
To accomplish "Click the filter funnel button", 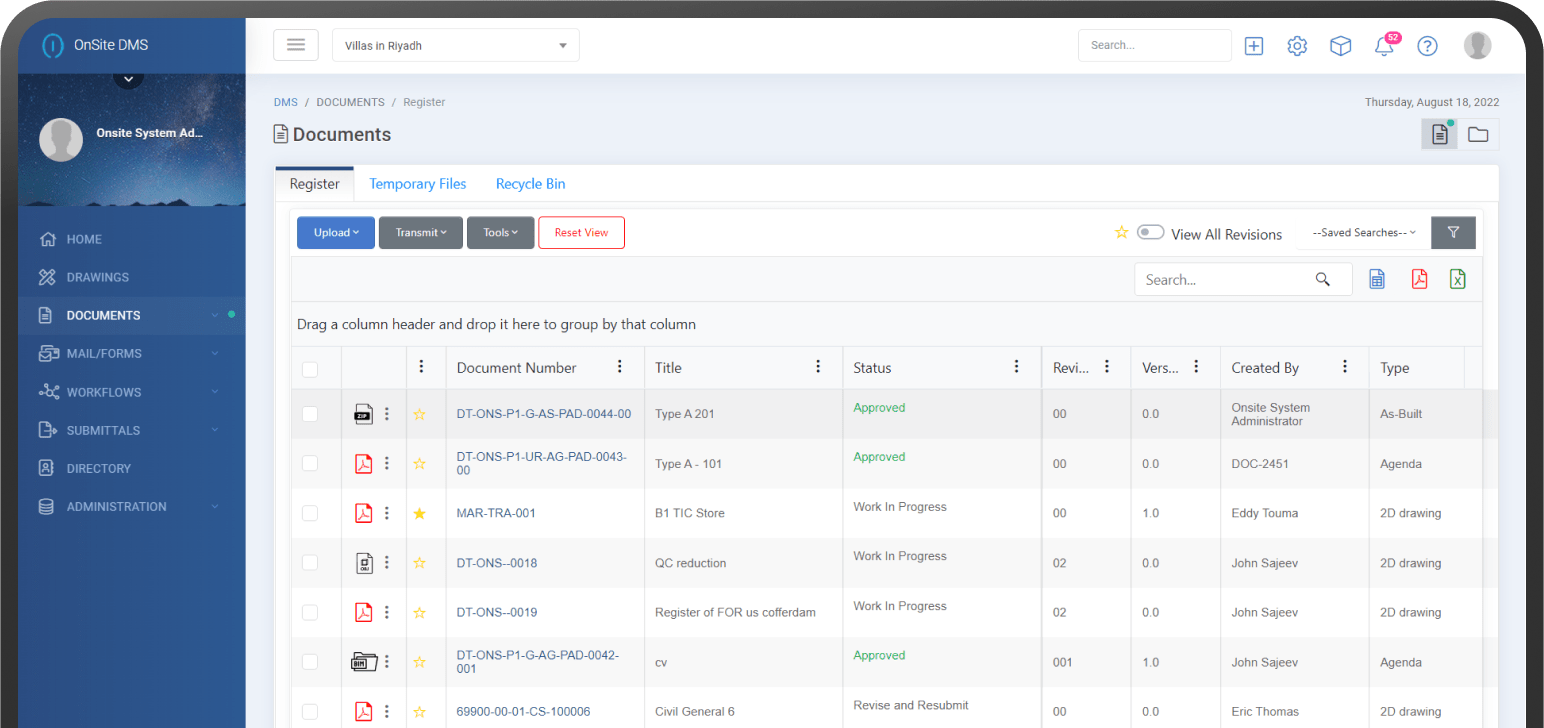I will click(1453, 233).
